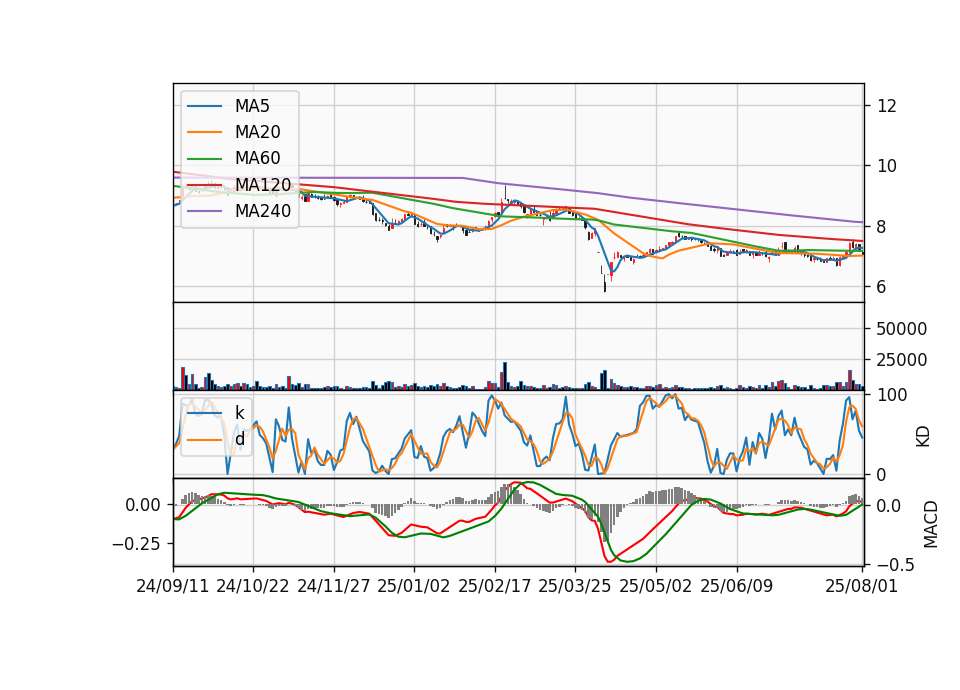960x690 pixels.
Task: Click the 'd' legend label in KD panel
Action: click(x=239, y=439)
